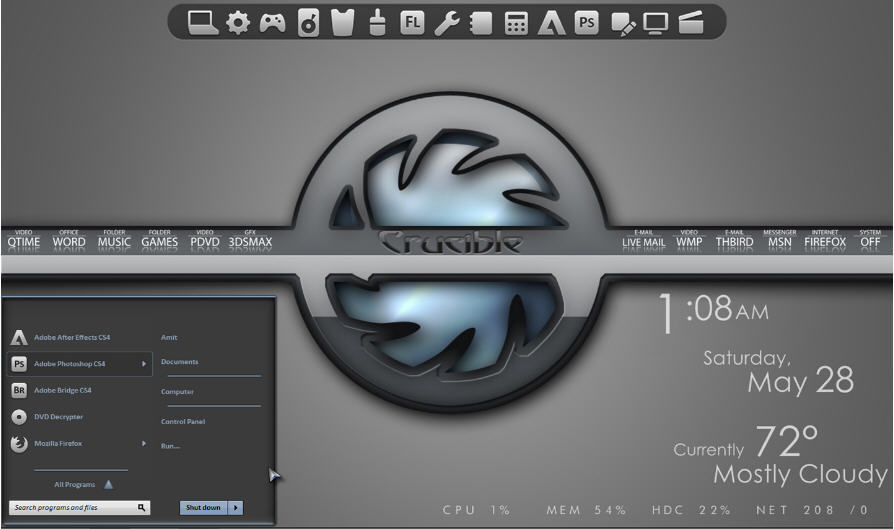Image resolution: width=894 pixels, height=529 pixels.
Task: Launch the After Effects A icon in dock
Action: tap(551, 23)
